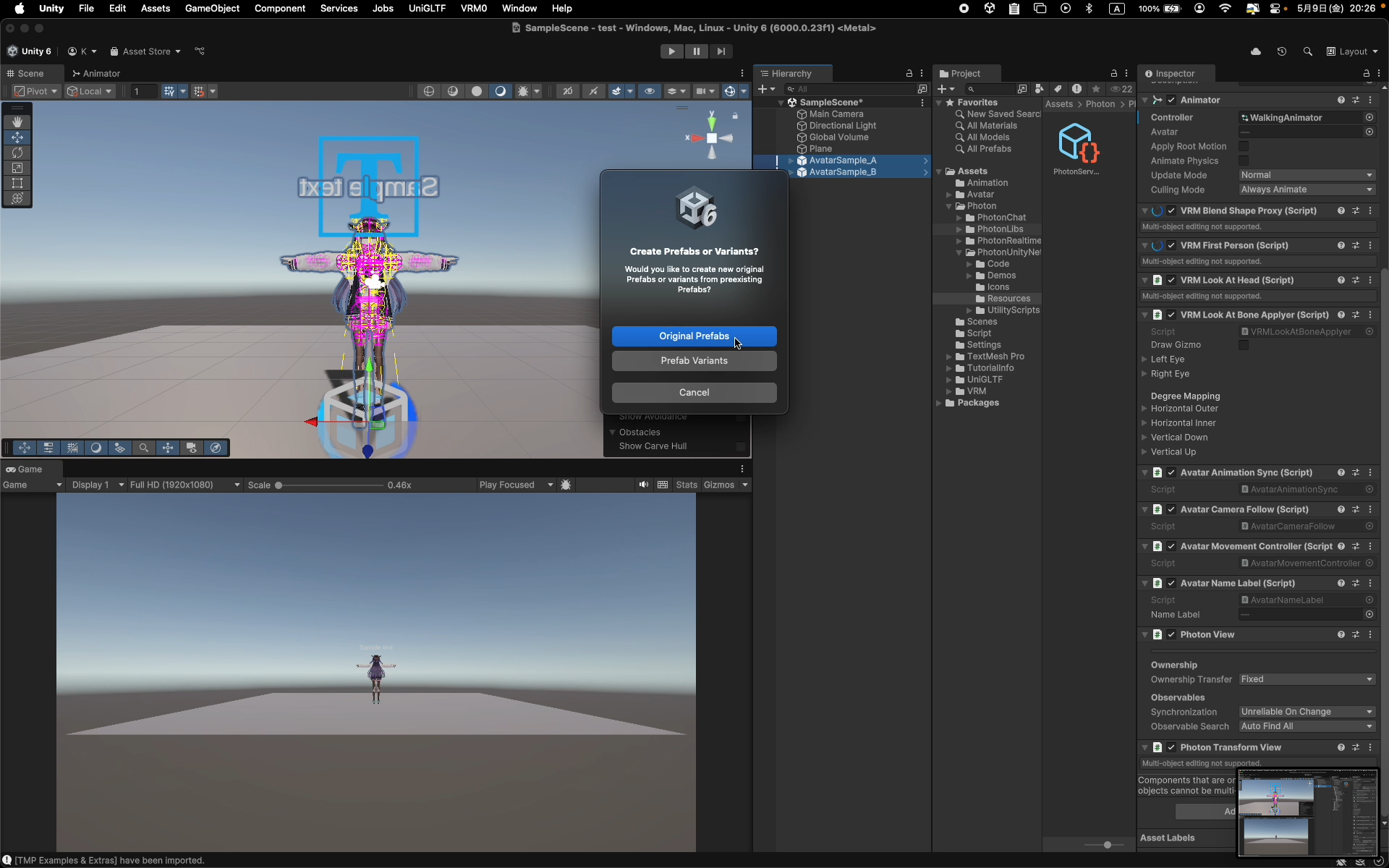Open the Culling Mode dropdown
The image size is (1389, 868).
[x=1307, y=190]
